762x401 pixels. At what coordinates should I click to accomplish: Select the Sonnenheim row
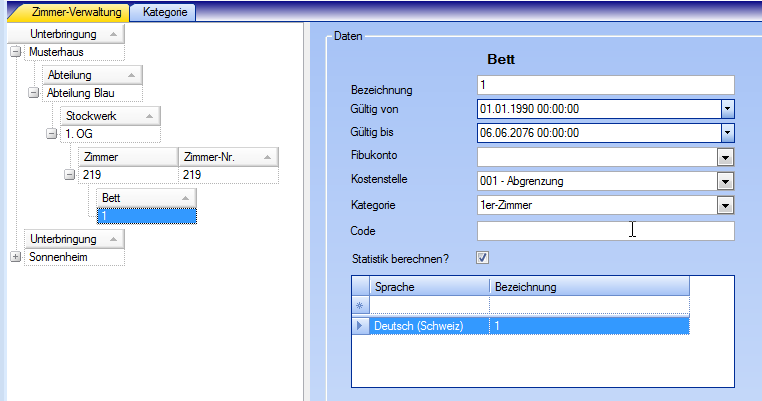(x=74, y=257)
